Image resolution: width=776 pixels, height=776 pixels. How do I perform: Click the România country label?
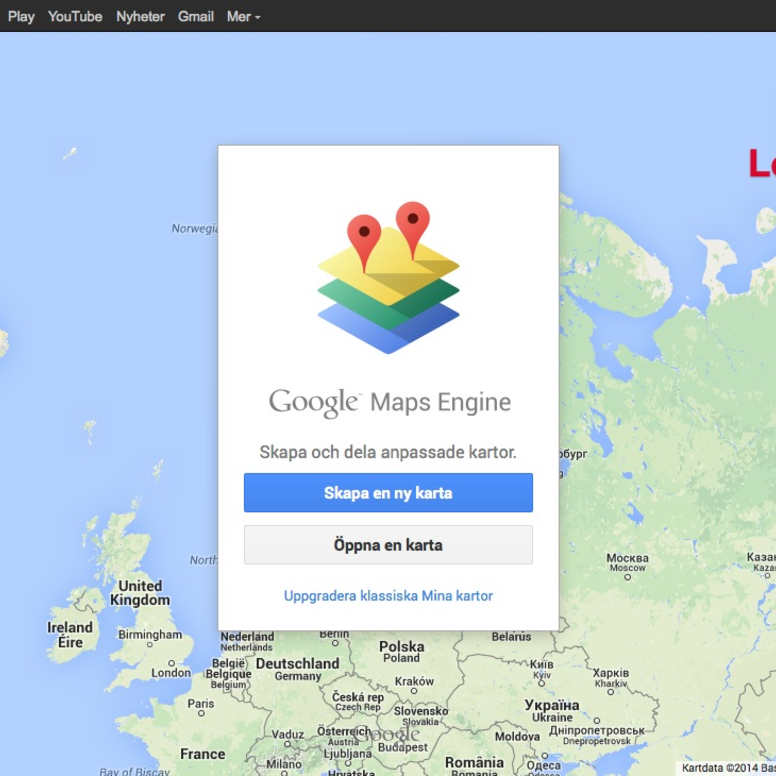pos(474,763)
